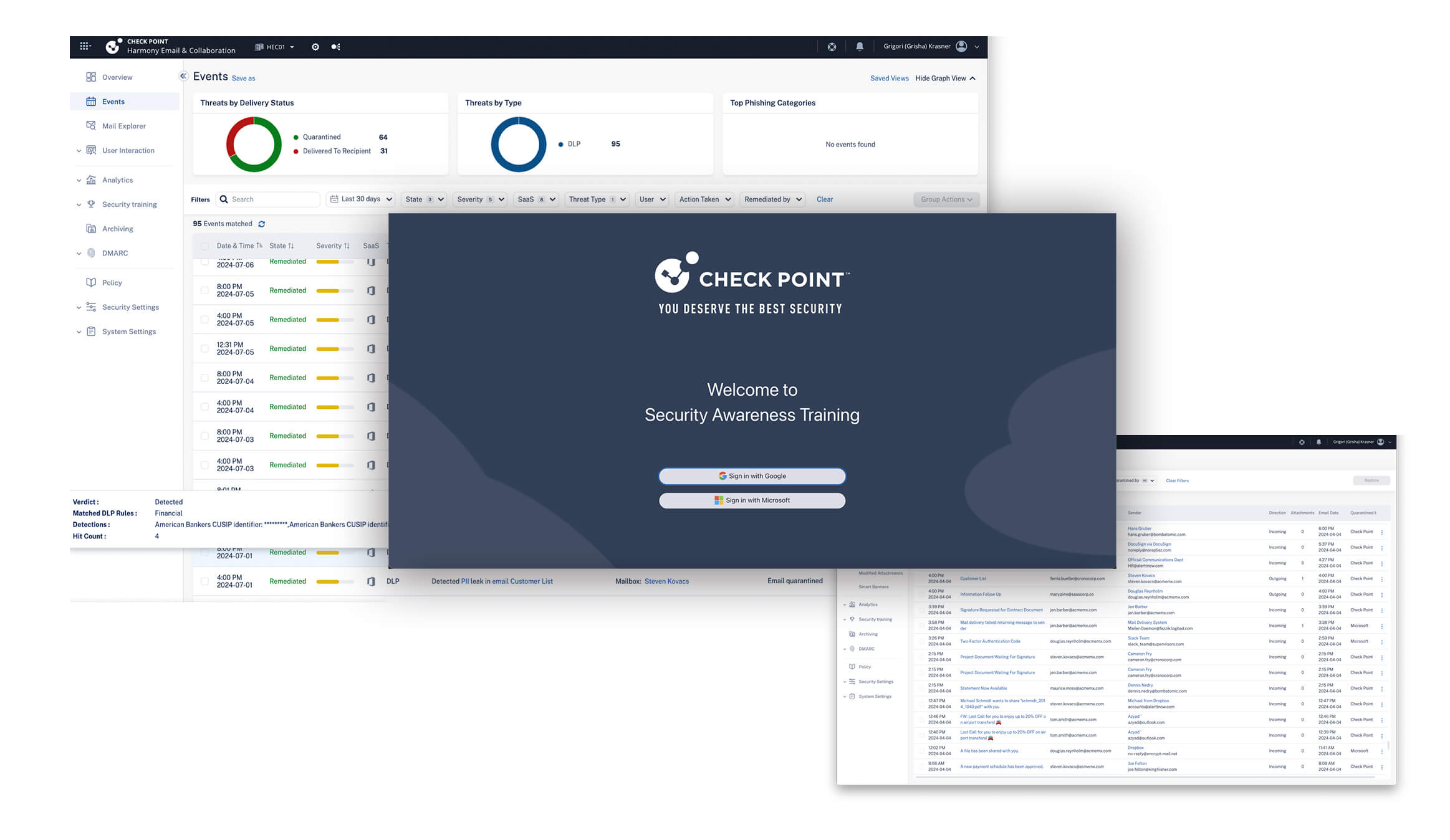Sign in with Google button
The image size is (1450, 840).
(x=752, y=475)
